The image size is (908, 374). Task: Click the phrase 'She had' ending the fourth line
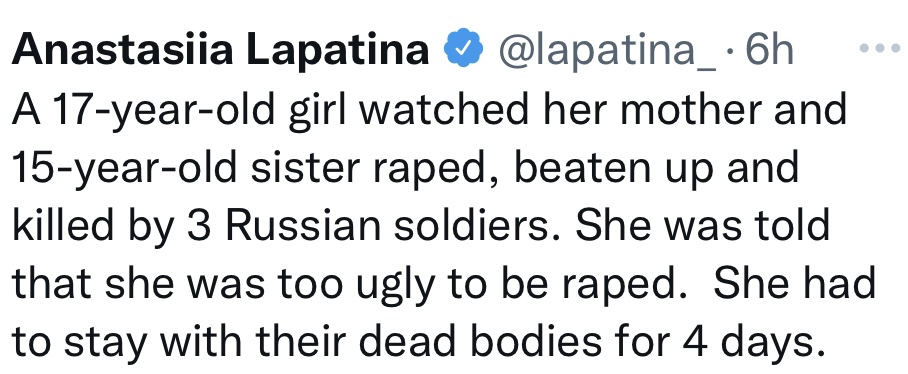click(794, 282)
